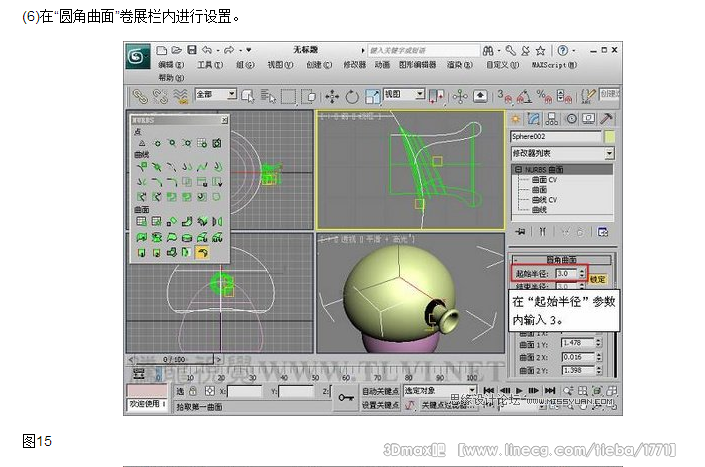Toggle the Percent Snap button
The width and height of the screenshot is (705, 467).
point(544,96)
